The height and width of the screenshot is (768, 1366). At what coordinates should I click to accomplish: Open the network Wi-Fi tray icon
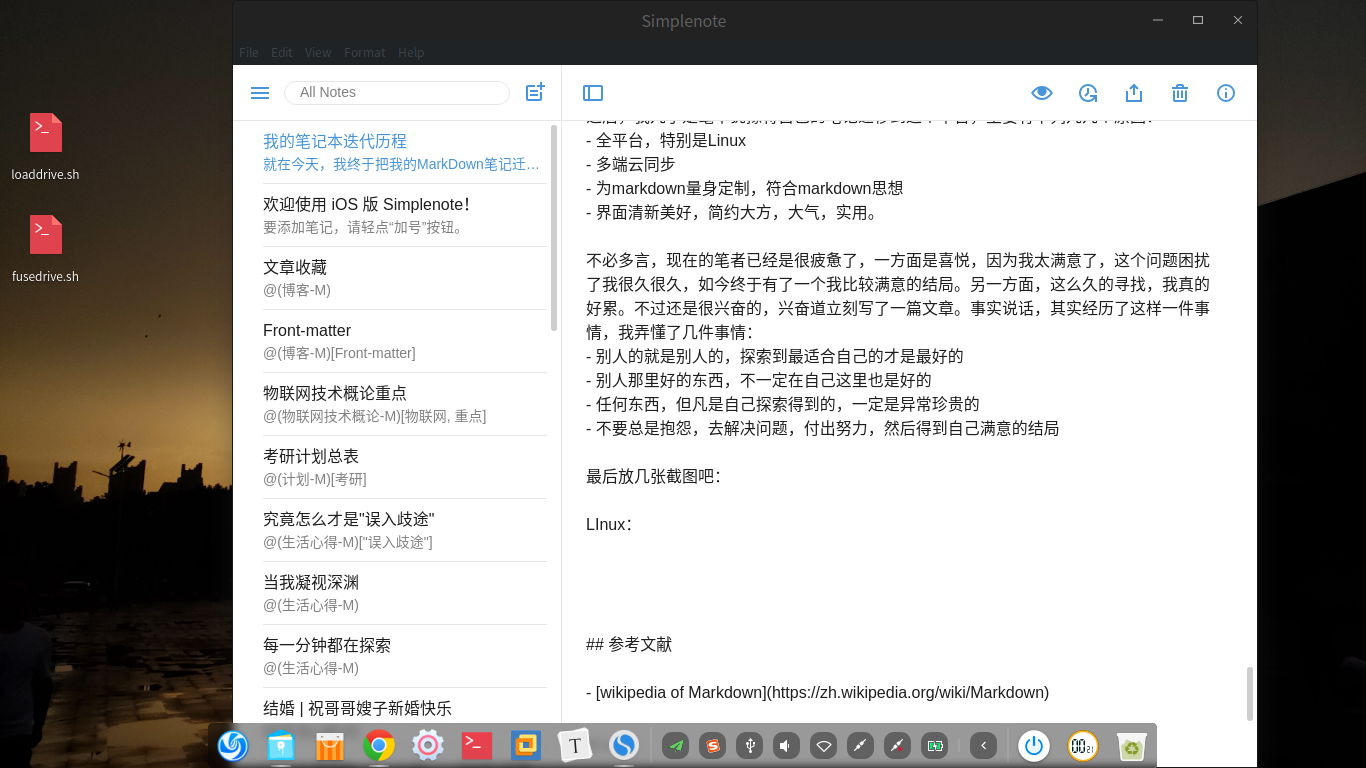[x=823, y=745]
